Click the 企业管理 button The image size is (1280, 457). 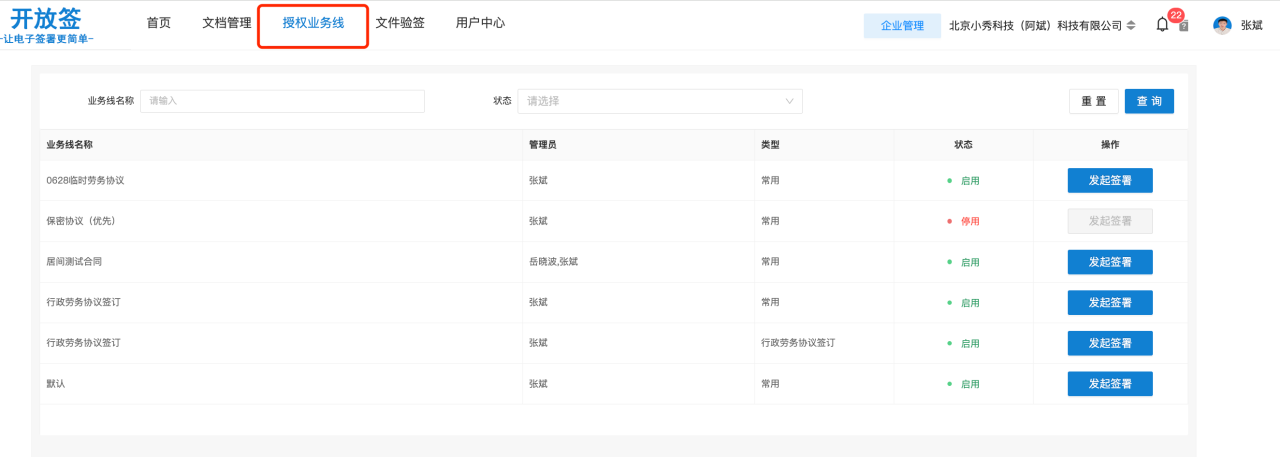point(902,26)
